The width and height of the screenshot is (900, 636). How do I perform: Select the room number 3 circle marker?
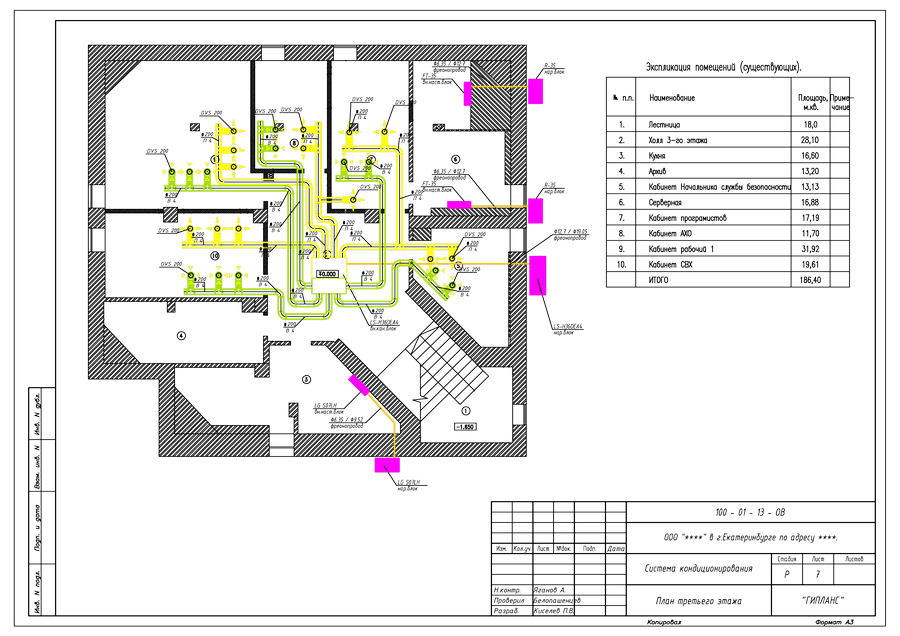[x=307, y=379]
